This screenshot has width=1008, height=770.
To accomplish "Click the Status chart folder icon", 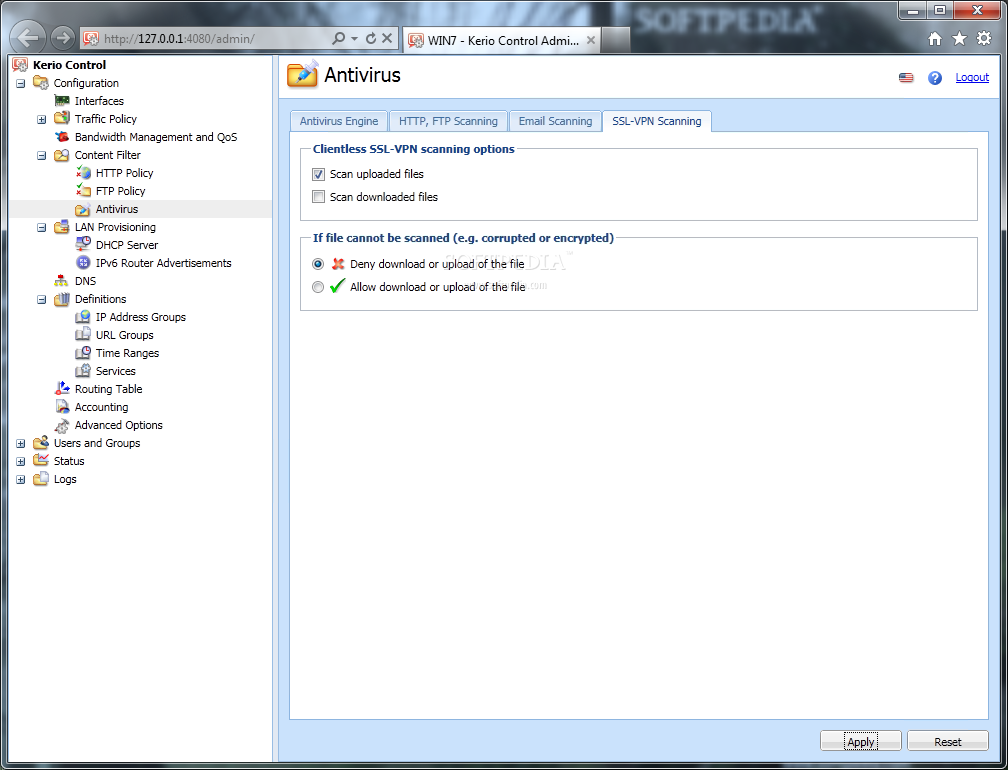I will tap(40, 461).
